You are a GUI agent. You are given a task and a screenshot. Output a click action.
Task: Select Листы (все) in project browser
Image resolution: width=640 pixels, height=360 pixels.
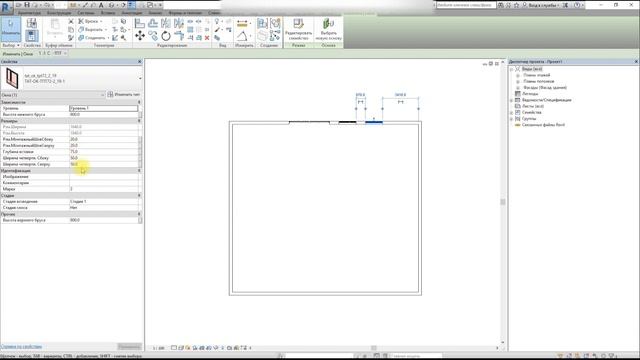(x=533, y=106)
